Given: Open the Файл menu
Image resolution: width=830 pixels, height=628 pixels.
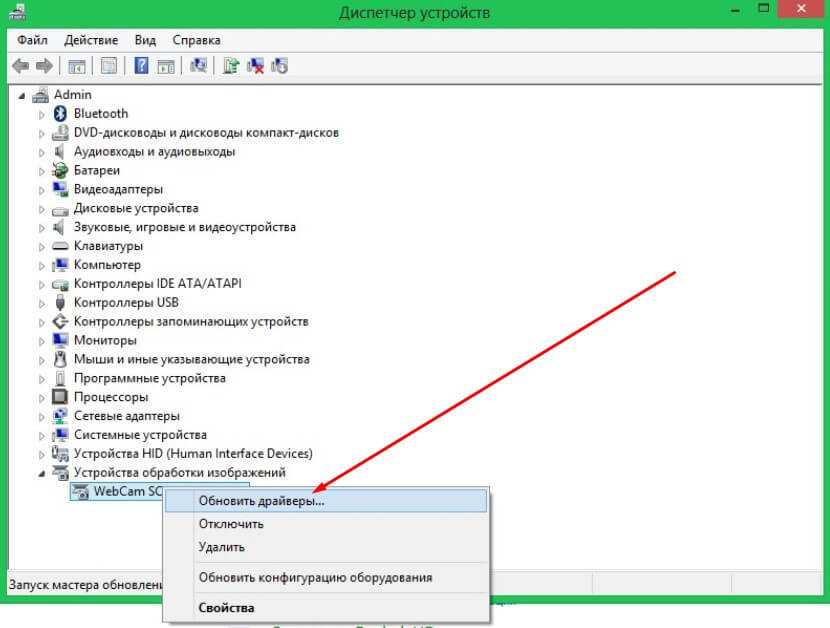Looking at the screenshot, I should tap(32, 40).
